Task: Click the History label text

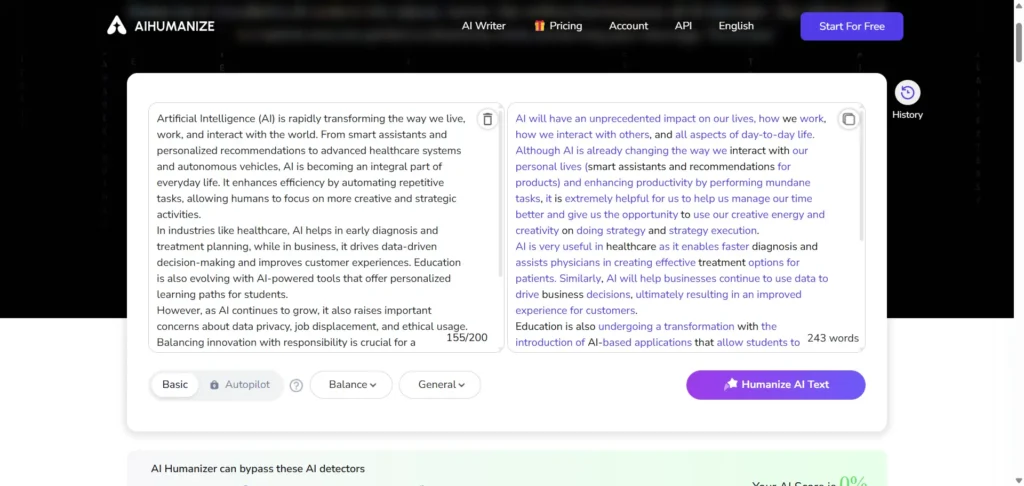Action: [907, 115]
